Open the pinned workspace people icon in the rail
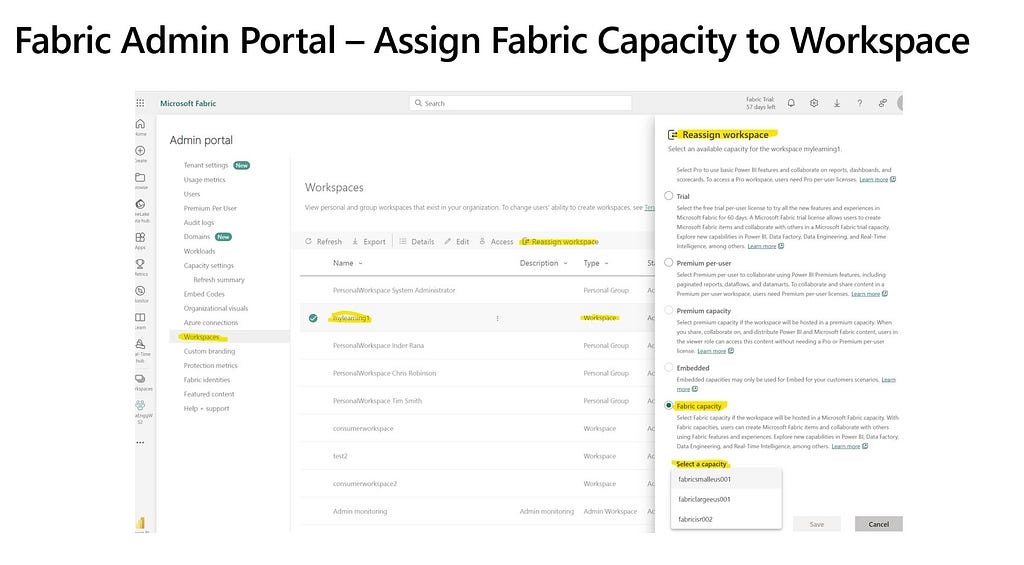 (140, 405)
